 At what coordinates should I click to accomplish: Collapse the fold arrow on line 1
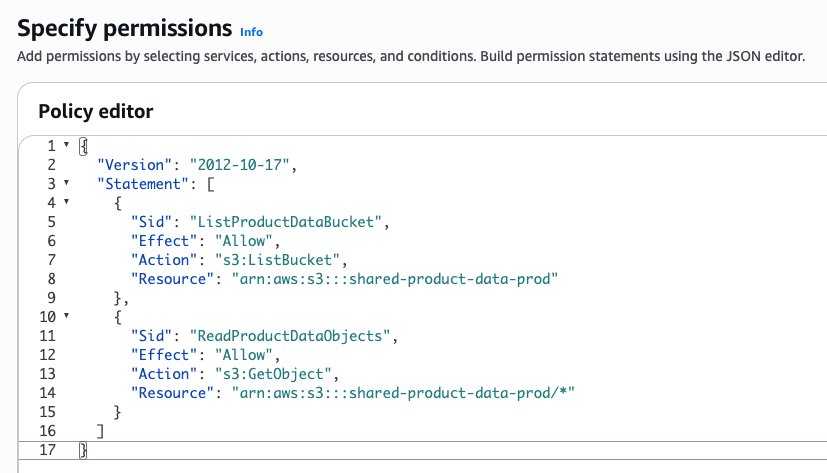point(66,144)
